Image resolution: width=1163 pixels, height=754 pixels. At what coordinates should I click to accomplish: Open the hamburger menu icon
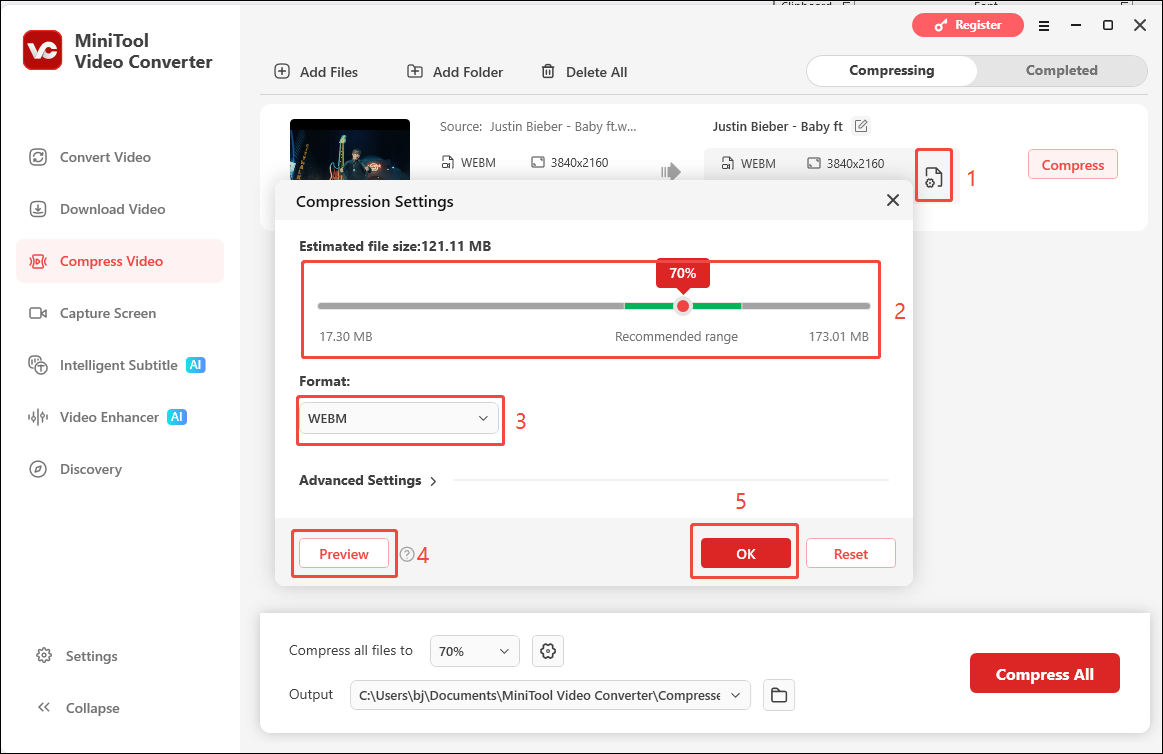(x=1044, y=26)
